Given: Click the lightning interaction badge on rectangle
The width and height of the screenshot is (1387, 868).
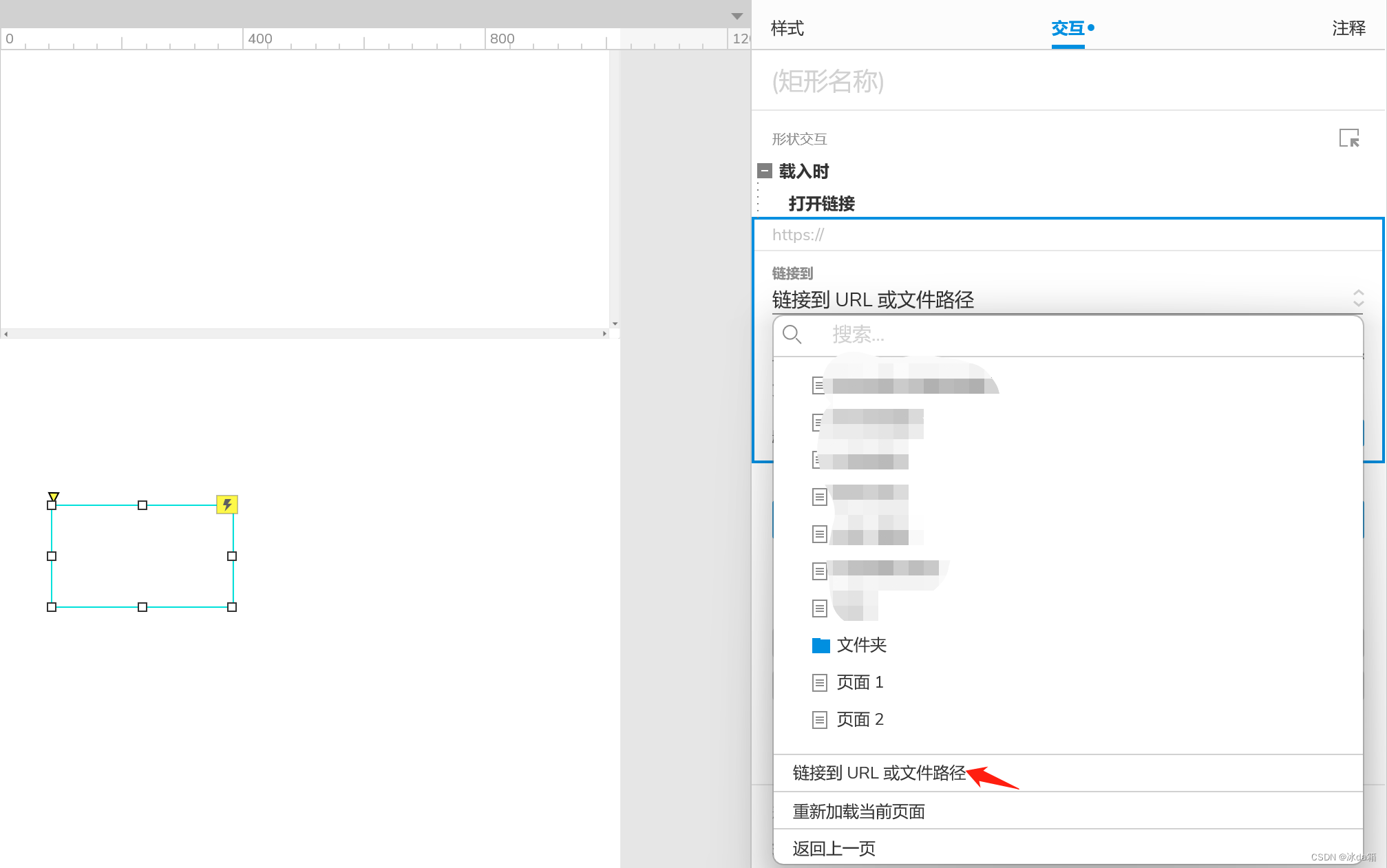Looking at the screenshot, I should pyautogui.click(x=227, y=505).
